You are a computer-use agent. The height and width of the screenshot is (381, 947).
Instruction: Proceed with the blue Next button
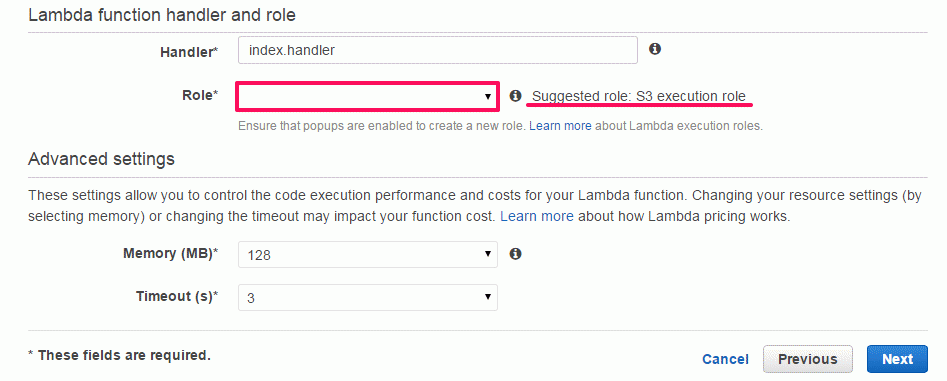pyautogui.click(x=897, y=359)
